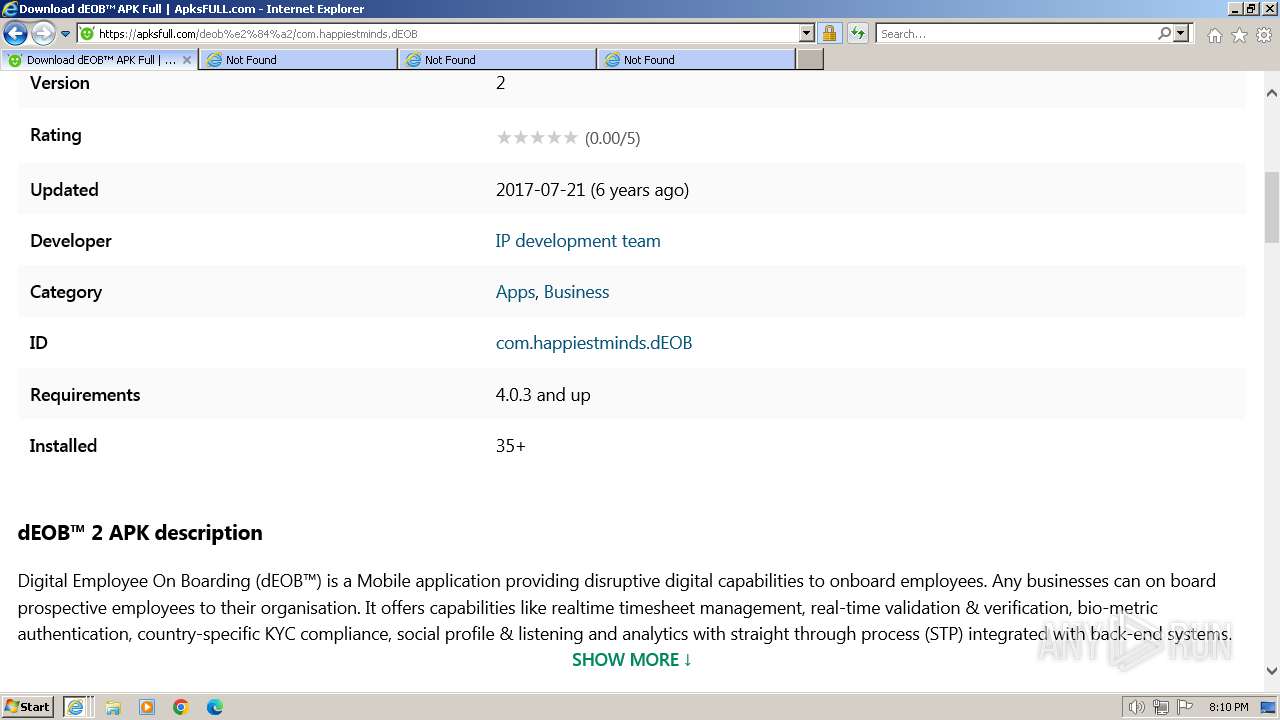Screen dimensions: 1280x720
Task: Close the Download dEOB APK tab
Action: click(x=186, y=60)
